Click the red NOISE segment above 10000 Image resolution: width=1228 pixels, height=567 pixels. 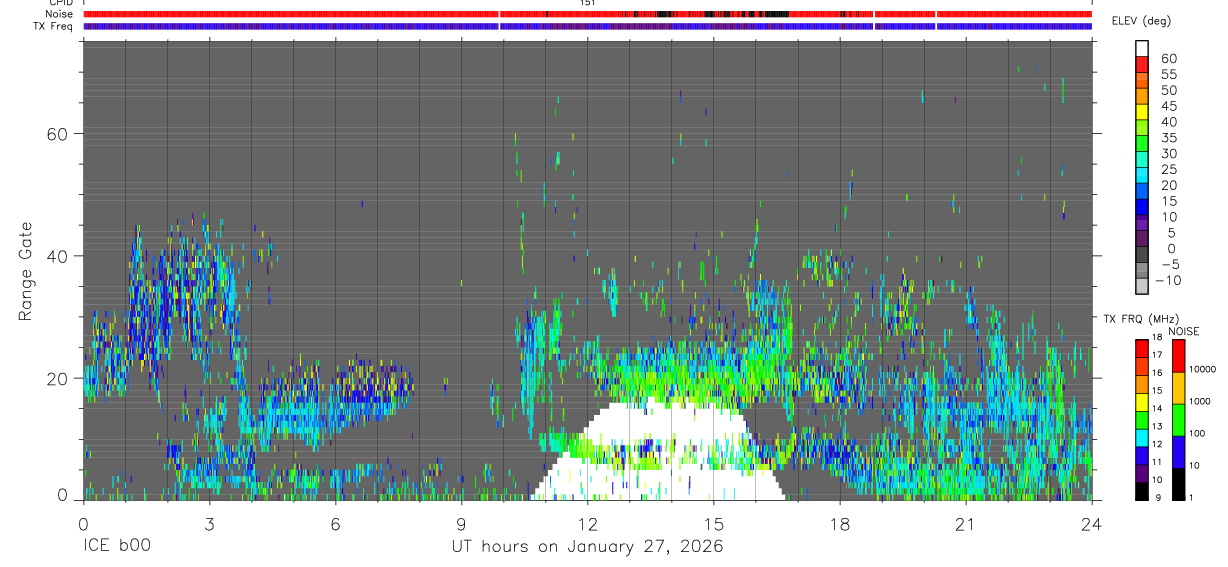click(1178, 356)
